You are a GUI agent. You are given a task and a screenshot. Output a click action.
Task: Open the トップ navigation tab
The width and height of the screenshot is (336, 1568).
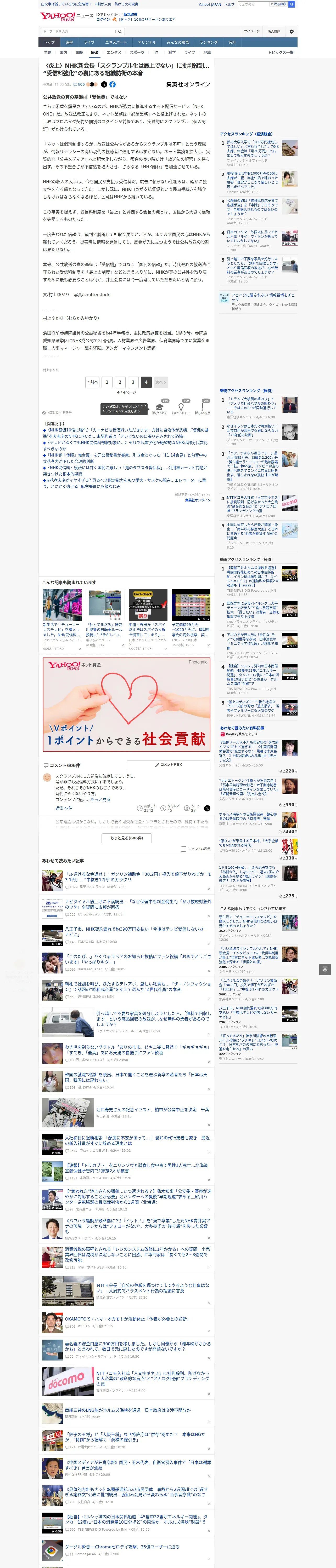[x=49, y=43]
